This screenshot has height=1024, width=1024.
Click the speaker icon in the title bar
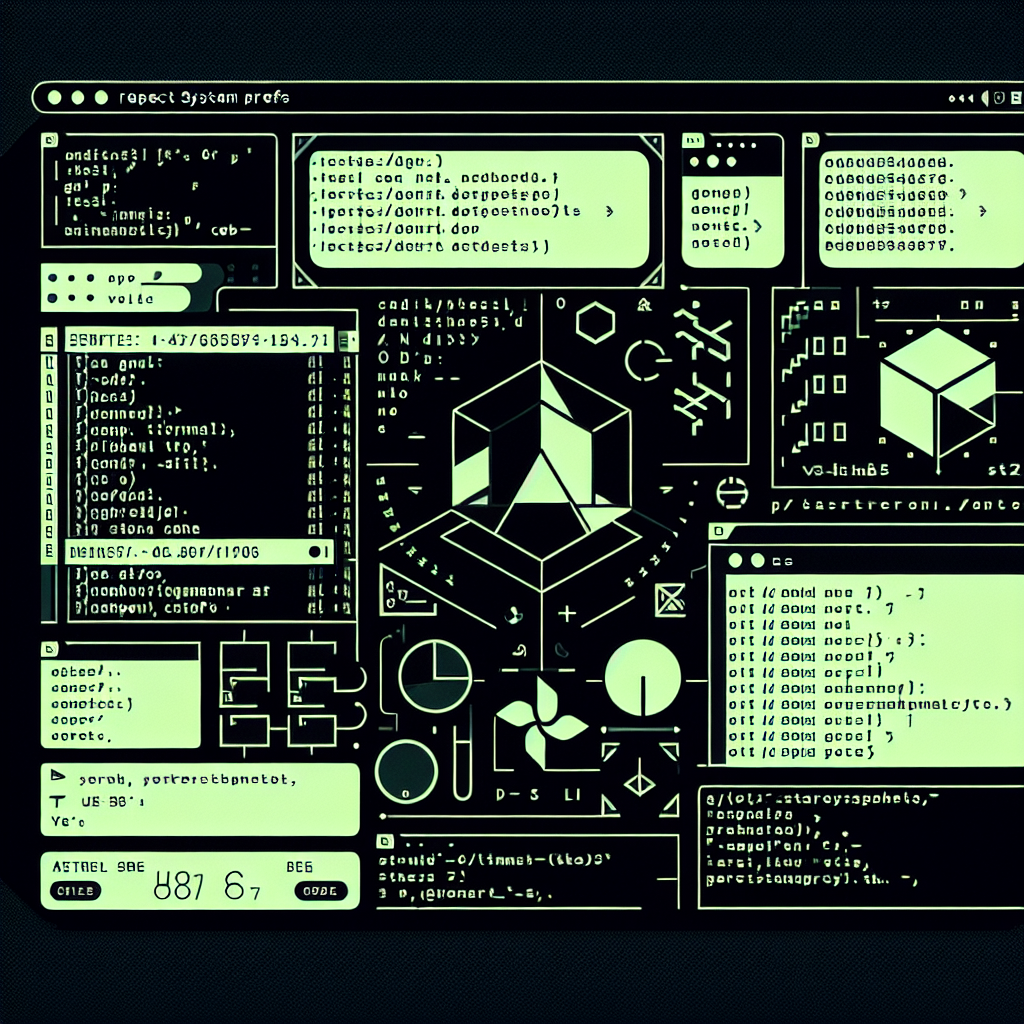click(x=986, y=98)
